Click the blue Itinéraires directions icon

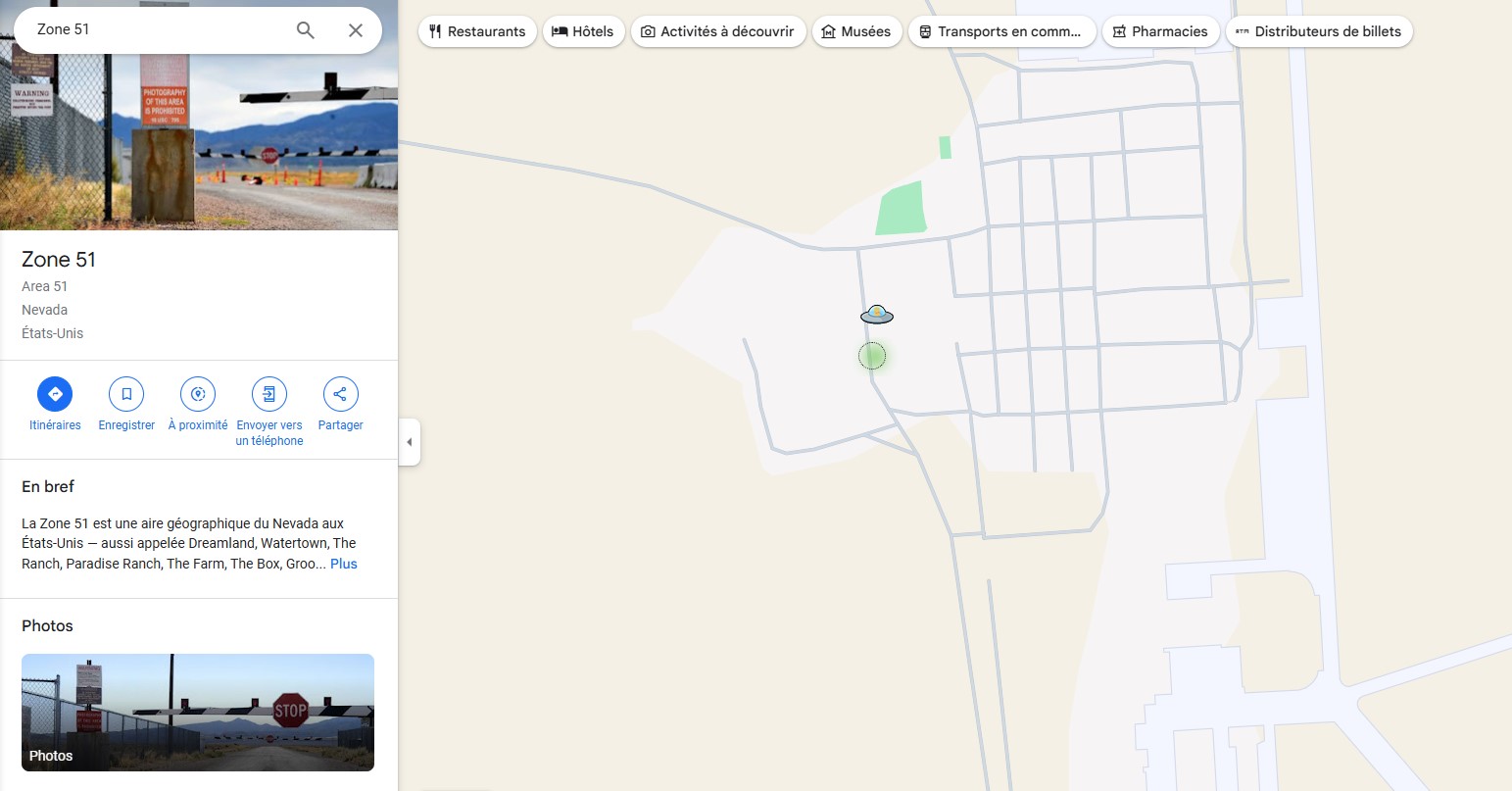pyautogui.click(x=55, y=394)
